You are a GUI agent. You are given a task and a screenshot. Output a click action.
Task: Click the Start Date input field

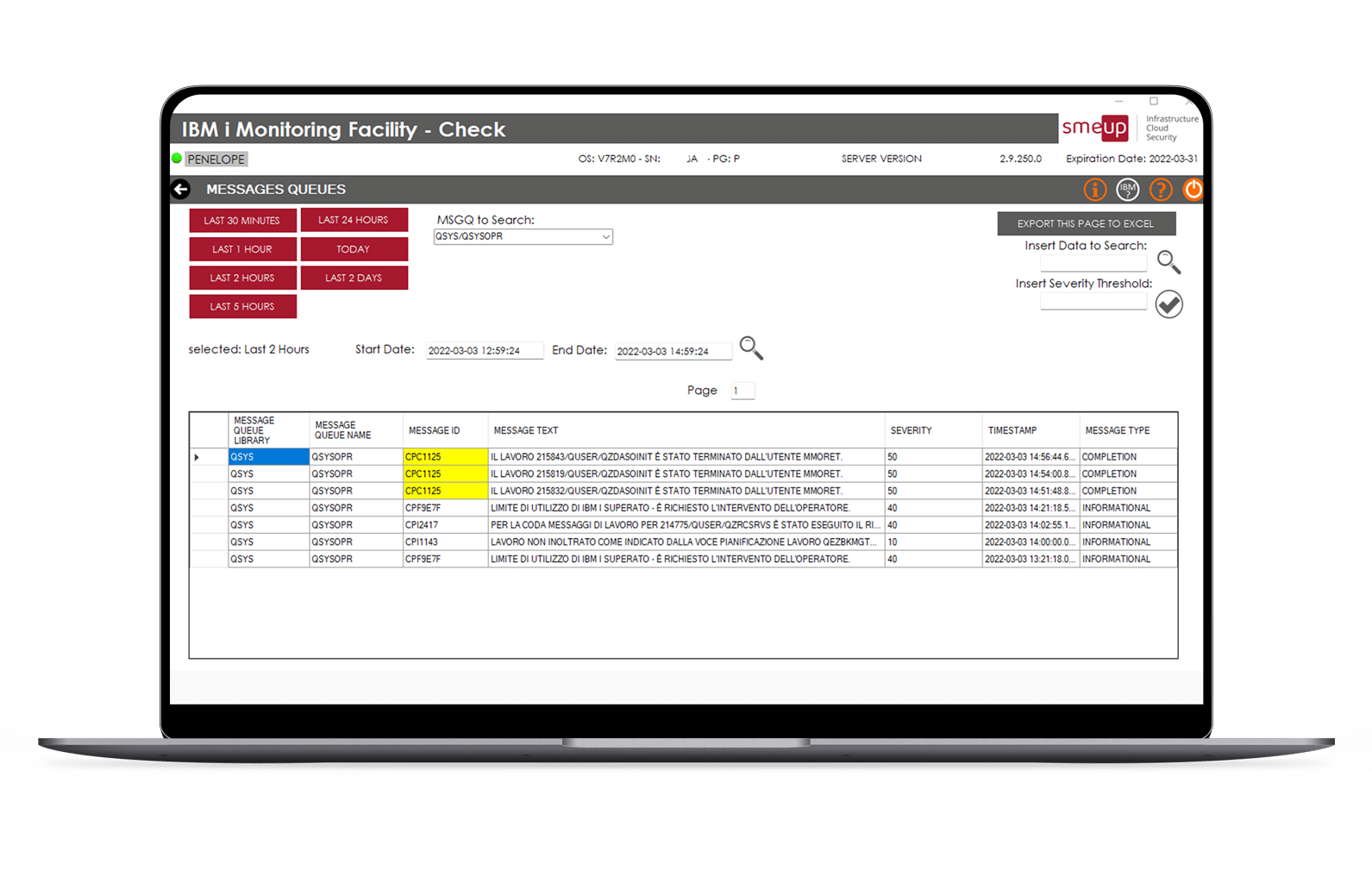485,351
